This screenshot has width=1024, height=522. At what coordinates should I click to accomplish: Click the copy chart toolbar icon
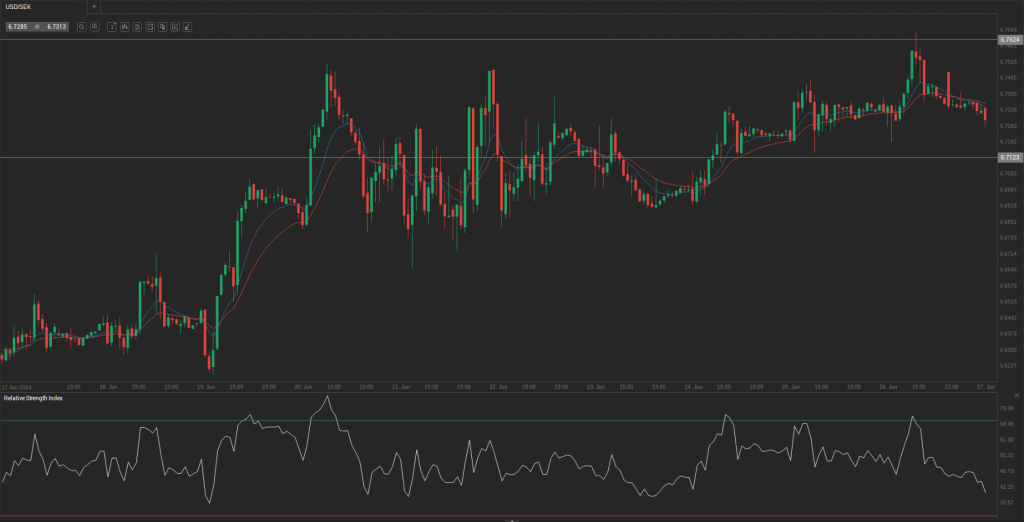(x=162, y=27)
